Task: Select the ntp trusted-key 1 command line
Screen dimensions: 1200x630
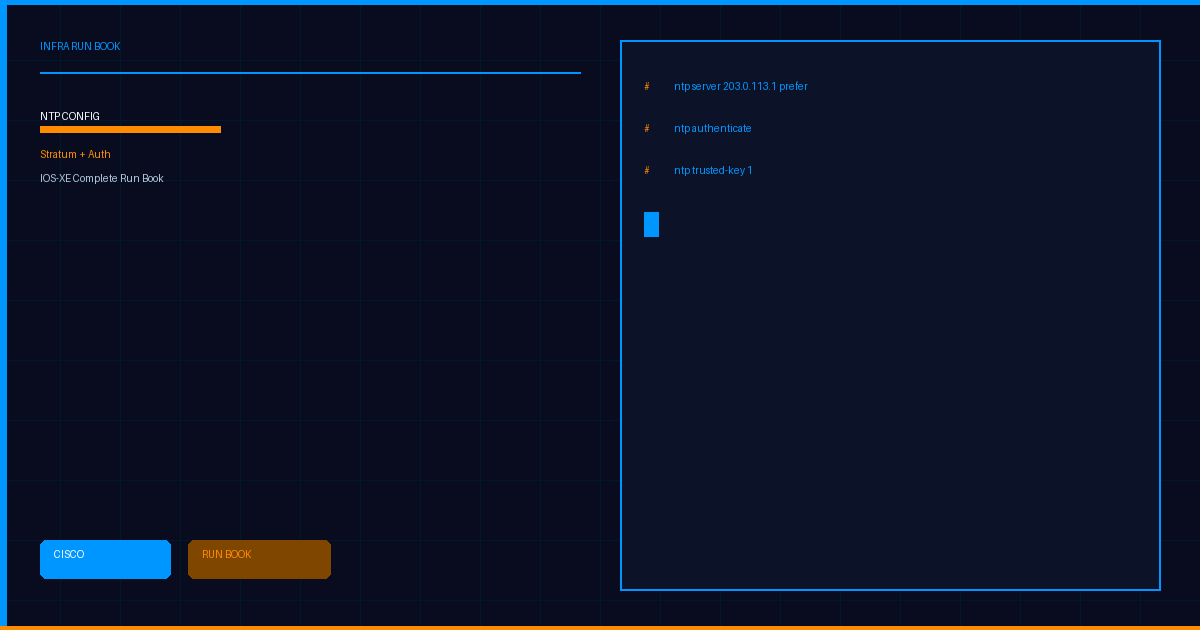Action: click(713, 171)
